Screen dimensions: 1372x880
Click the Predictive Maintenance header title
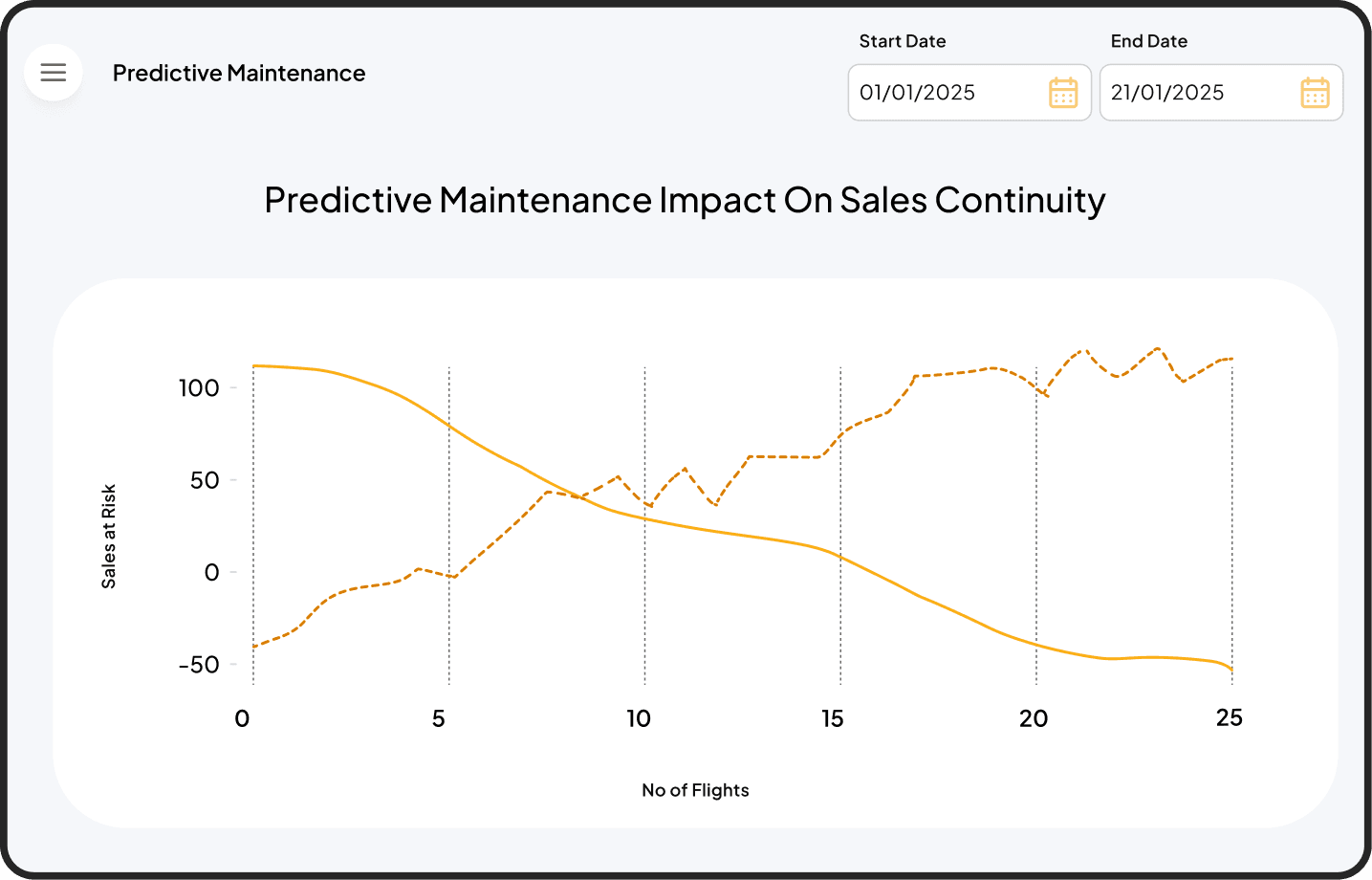(x=239, y=74)
